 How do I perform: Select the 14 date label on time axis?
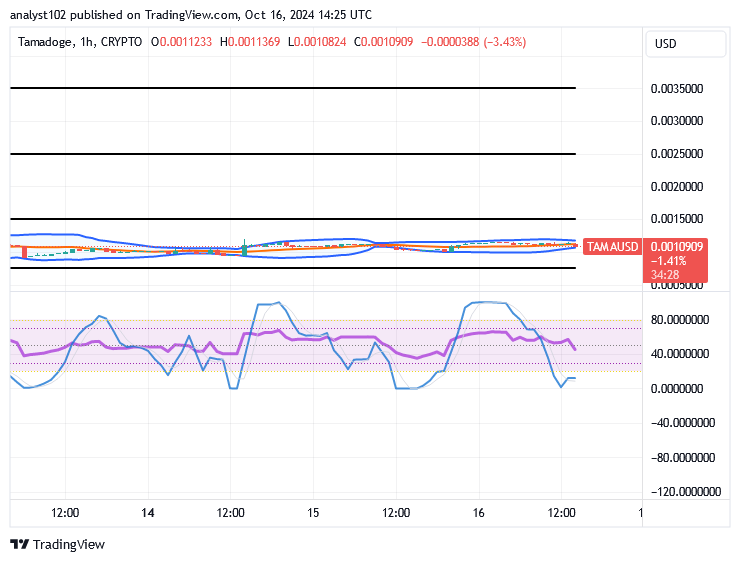[x=148, y=513]
